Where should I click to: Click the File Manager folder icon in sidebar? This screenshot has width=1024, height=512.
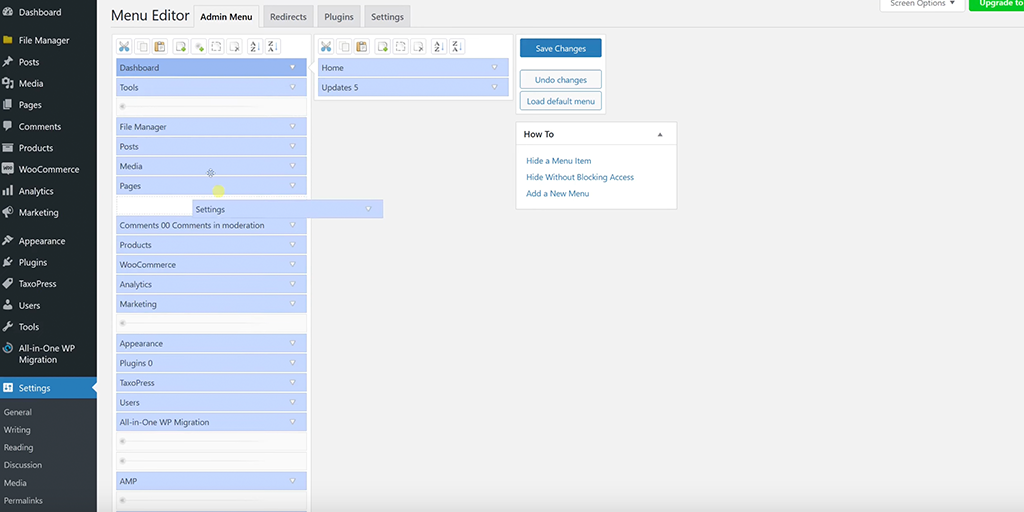(8, 40)
